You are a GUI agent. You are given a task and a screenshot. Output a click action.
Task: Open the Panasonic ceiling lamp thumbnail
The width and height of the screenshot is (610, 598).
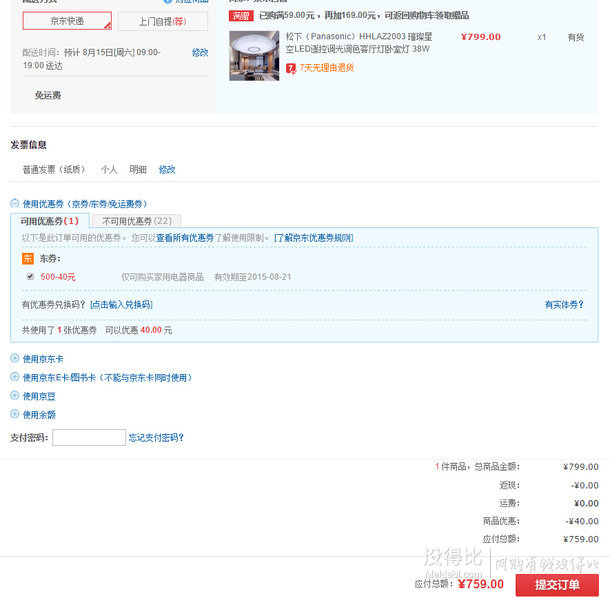click(254, 56)
